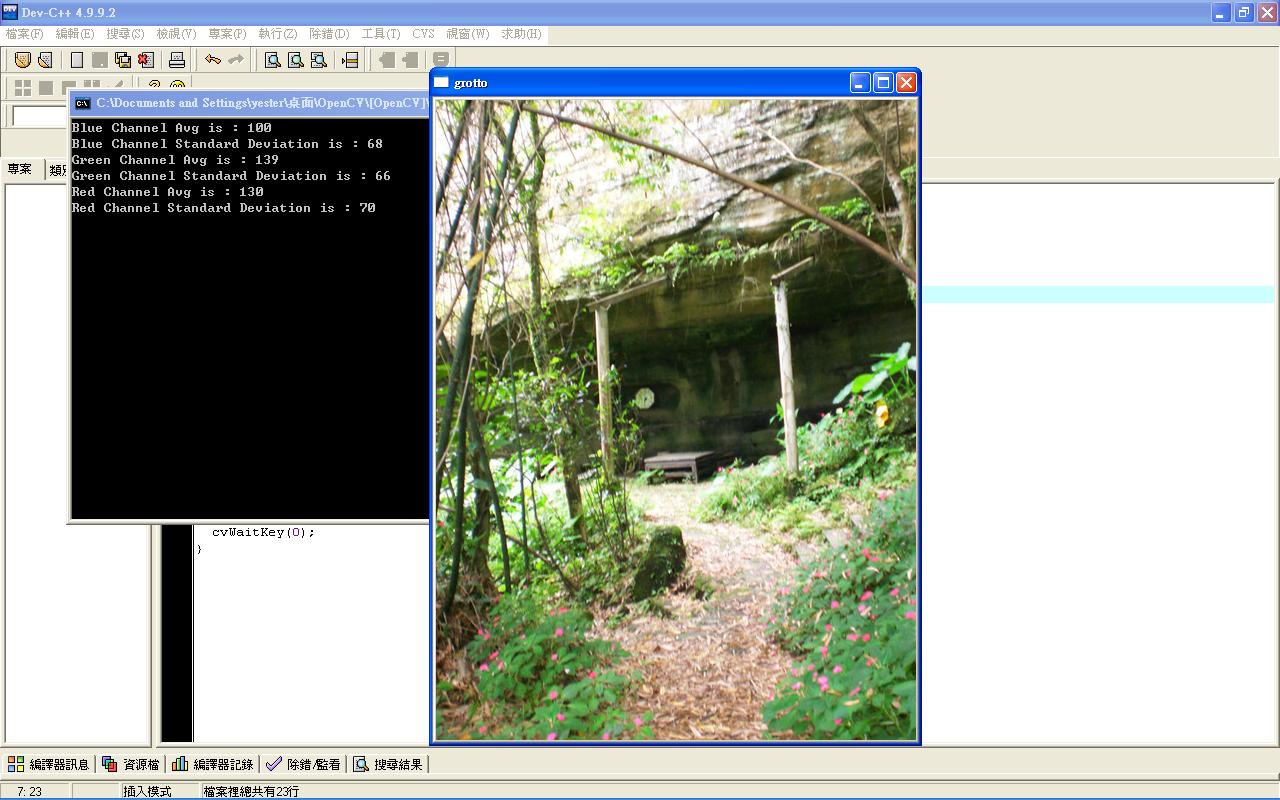Click the Print toolbar icon
Screen dimensions: 1280x800
(177, 60)
